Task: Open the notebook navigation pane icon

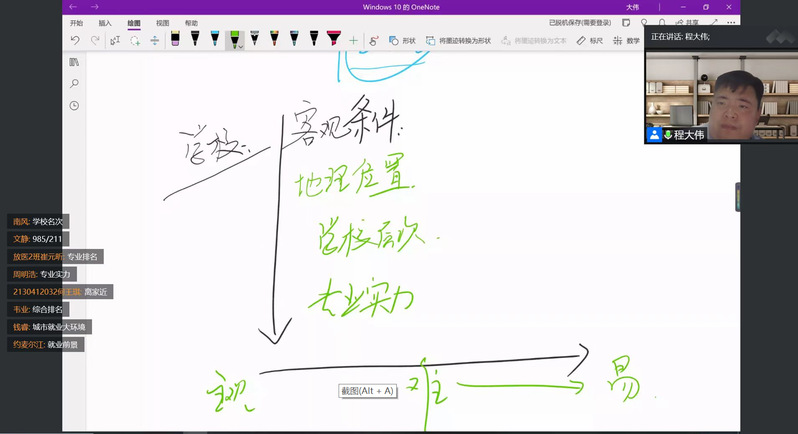Action: click(74, 62)
